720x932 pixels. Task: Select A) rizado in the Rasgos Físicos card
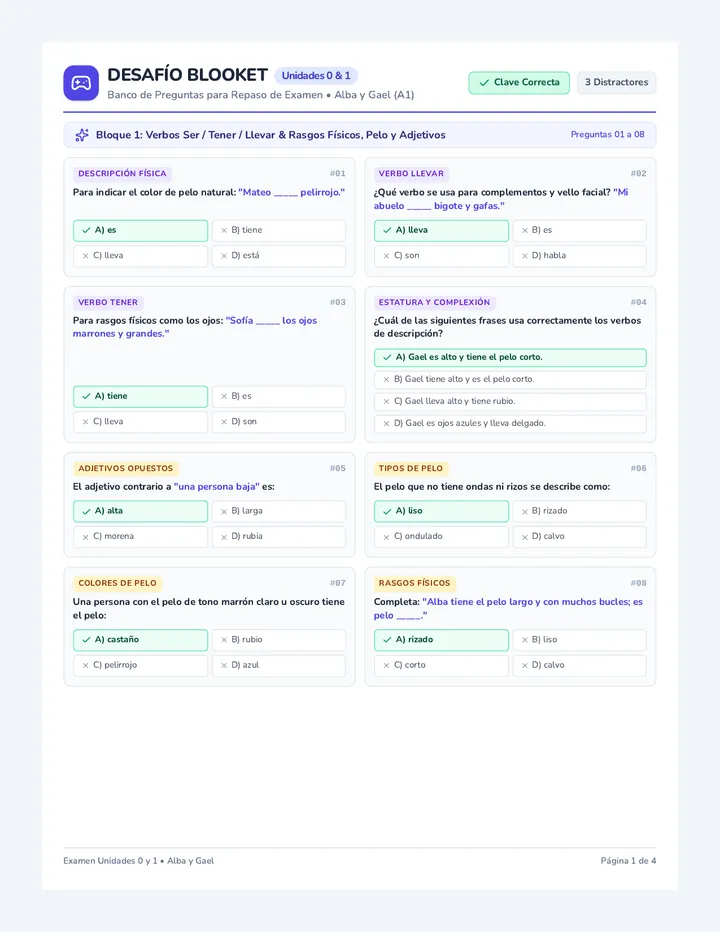(441, 640)
